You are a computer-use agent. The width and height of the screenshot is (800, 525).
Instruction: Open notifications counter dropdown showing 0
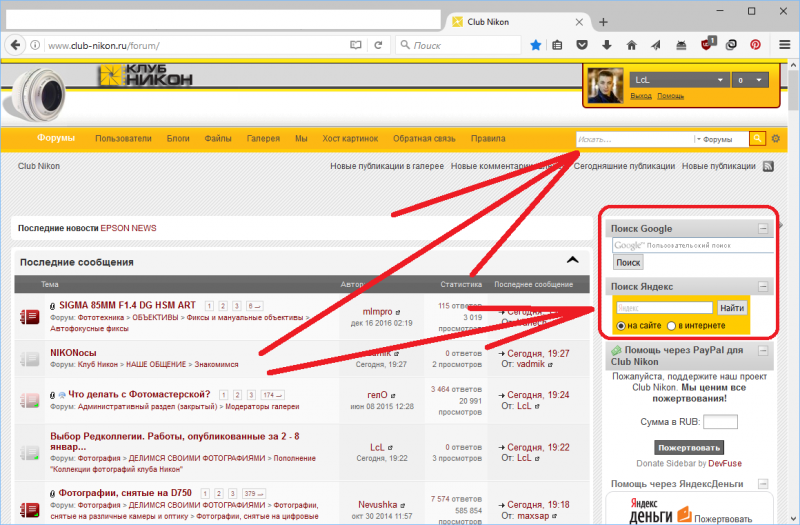pyautogui.click(x=750, y=80)
